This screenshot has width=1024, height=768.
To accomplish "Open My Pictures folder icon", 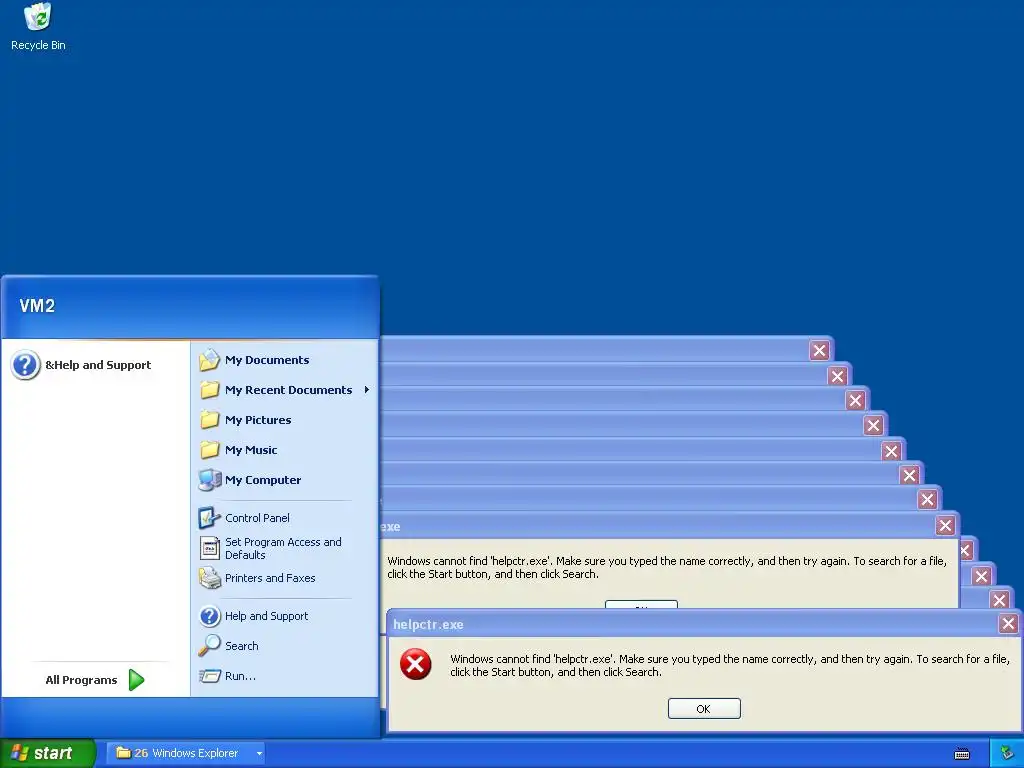I will 210,420.
